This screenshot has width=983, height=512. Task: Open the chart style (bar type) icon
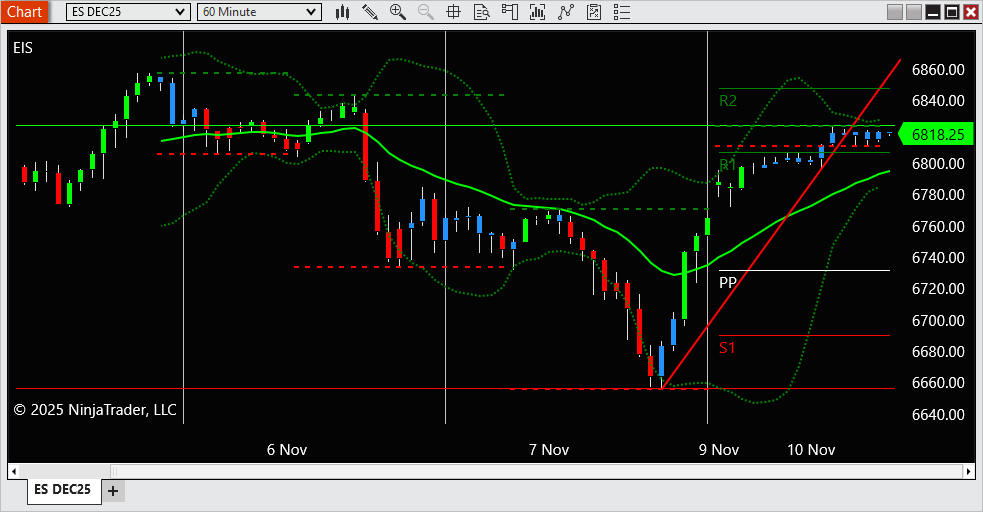[342, 12]
